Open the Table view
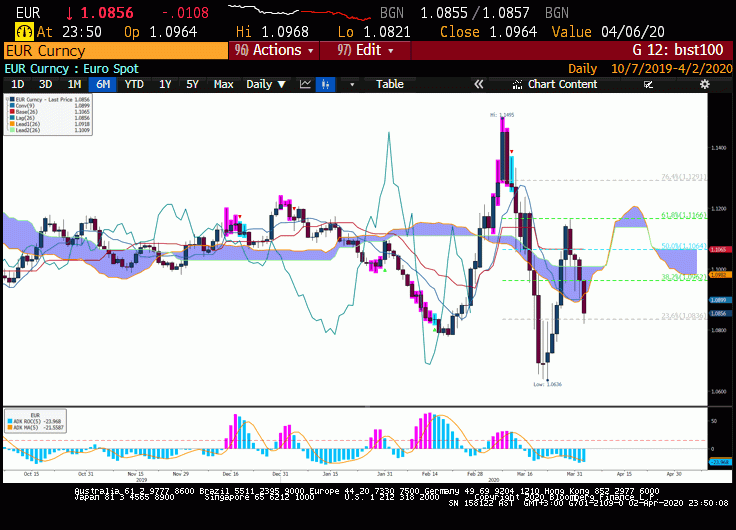 pos(390,84)
